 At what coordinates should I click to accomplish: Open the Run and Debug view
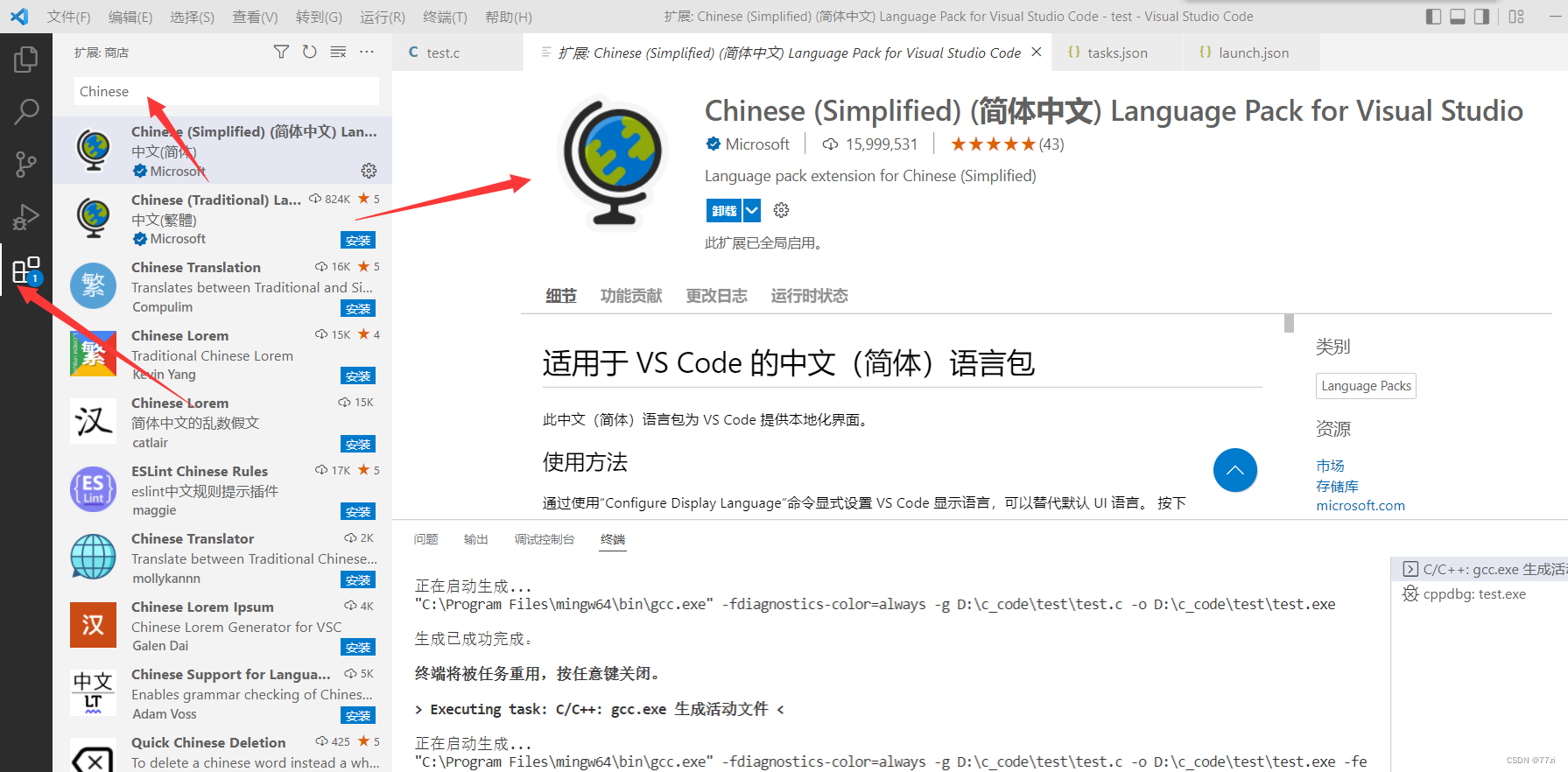click(25, 216)
